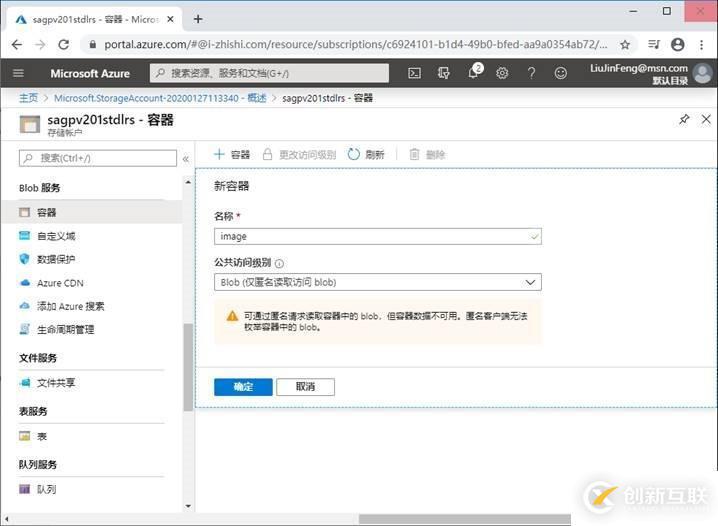This screenshot has height=526, width=718.
Task: Open 容器 in the Blob service menu
Action: tap(92, 212)
